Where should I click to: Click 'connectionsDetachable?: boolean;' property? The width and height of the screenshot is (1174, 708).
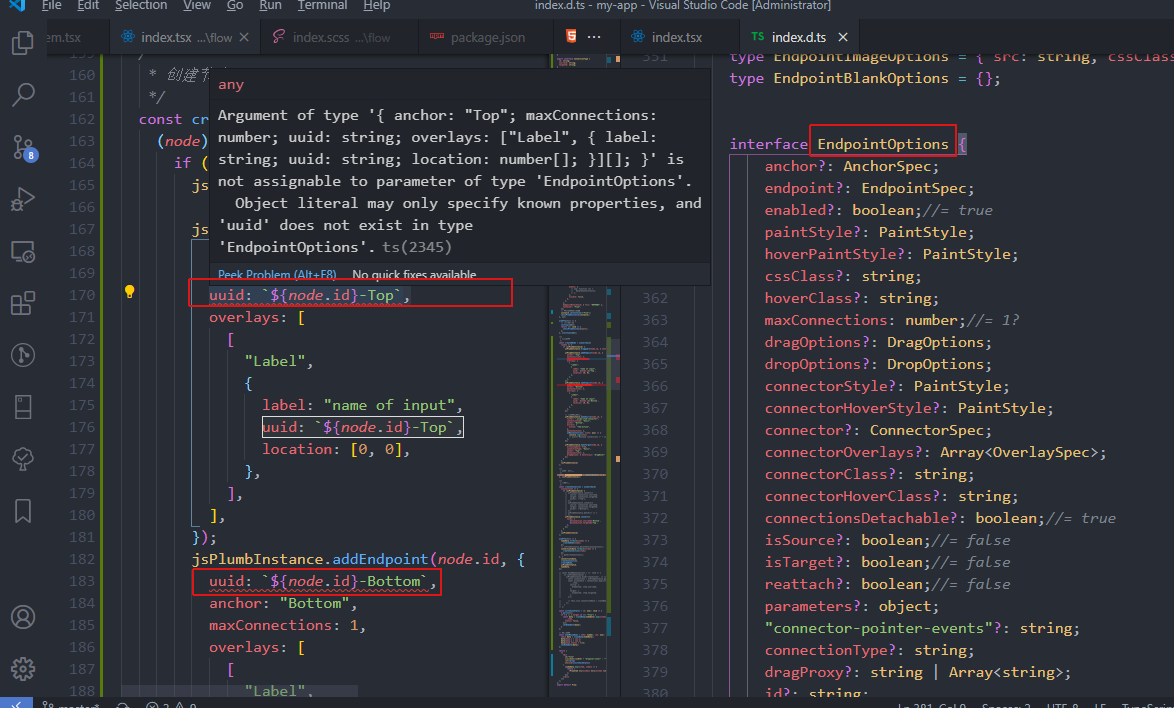click(904, 518)
